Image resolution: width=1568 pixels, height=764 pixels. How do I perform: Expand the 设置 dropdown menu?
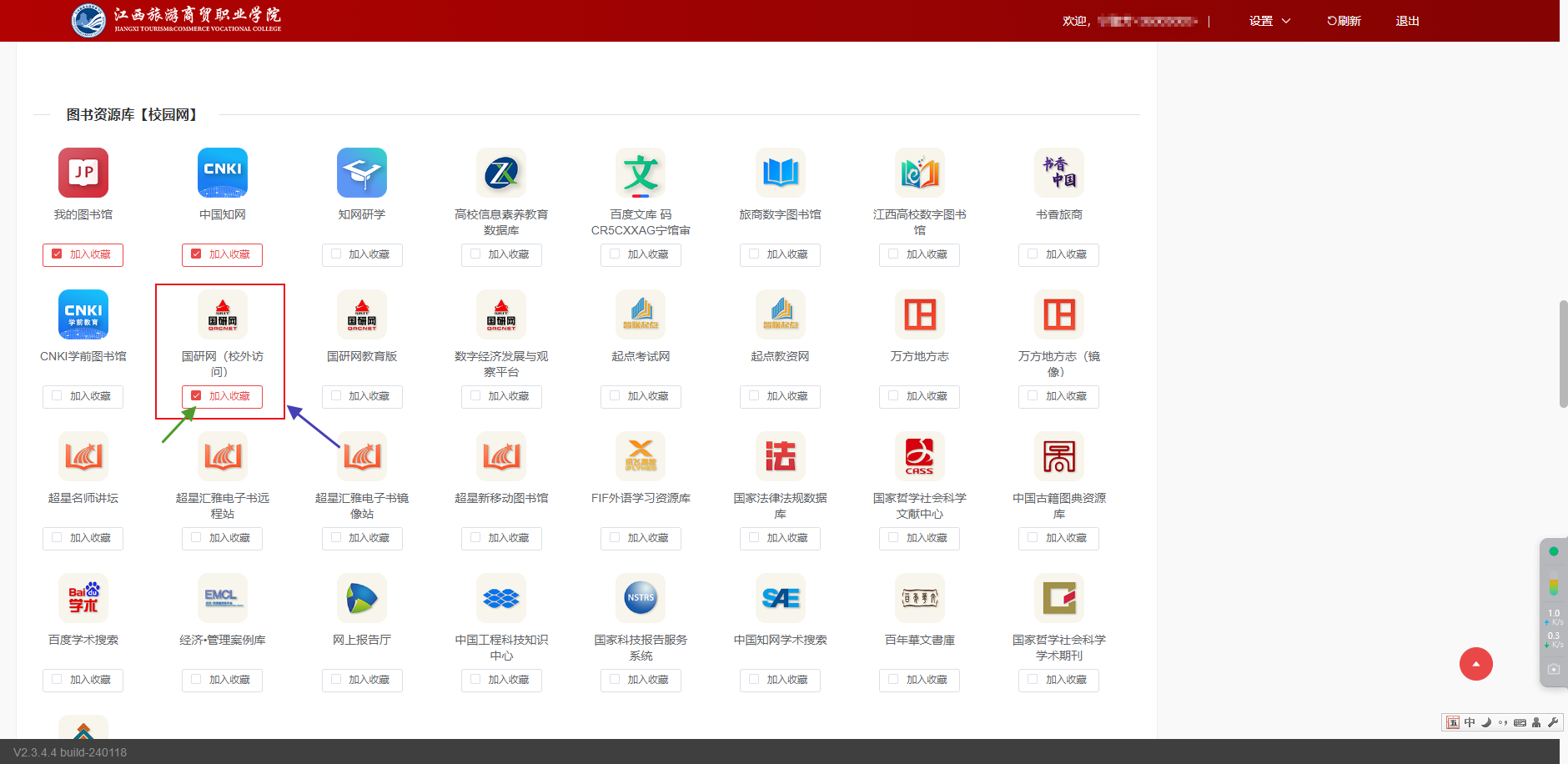tap(1269, 21)
